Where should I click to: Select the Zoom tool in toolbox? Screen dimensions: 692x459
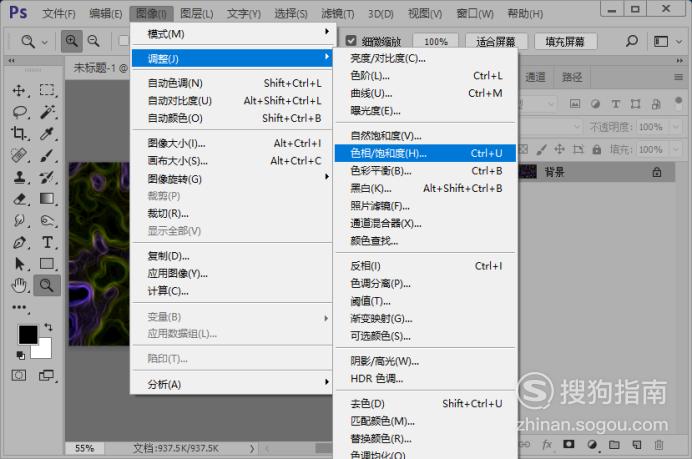click(x=46, y=286)
